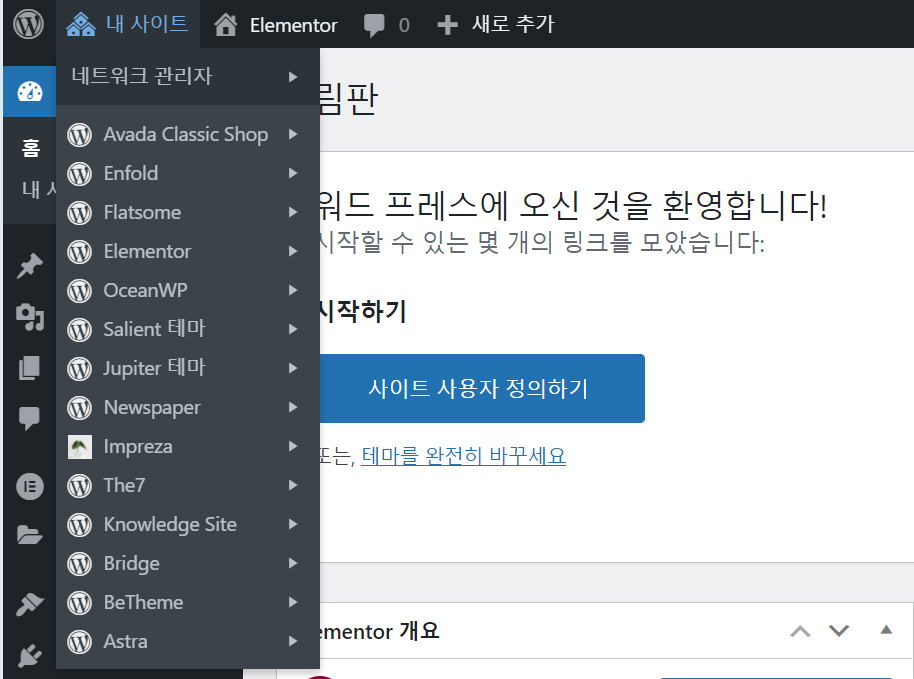The image size is (914, 679).
Task: Open the Comments bubble icon in the sidebar
Action: pos(28,417)
